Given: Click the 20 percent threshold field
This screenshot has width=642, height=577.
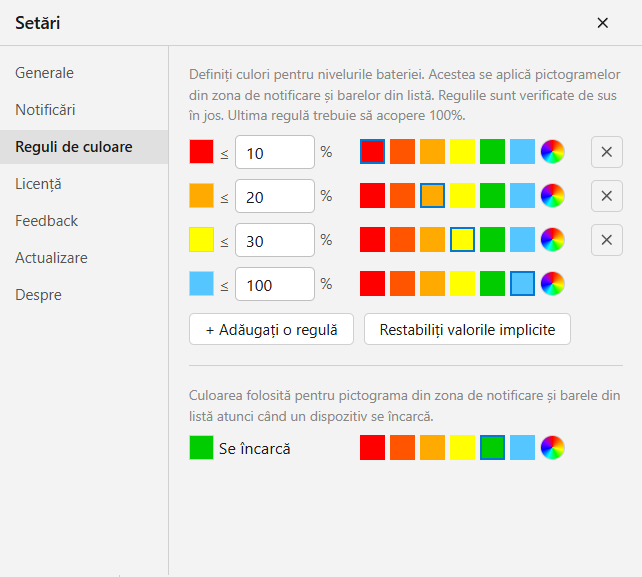Looking at the screenshot, I should [275, 196].
